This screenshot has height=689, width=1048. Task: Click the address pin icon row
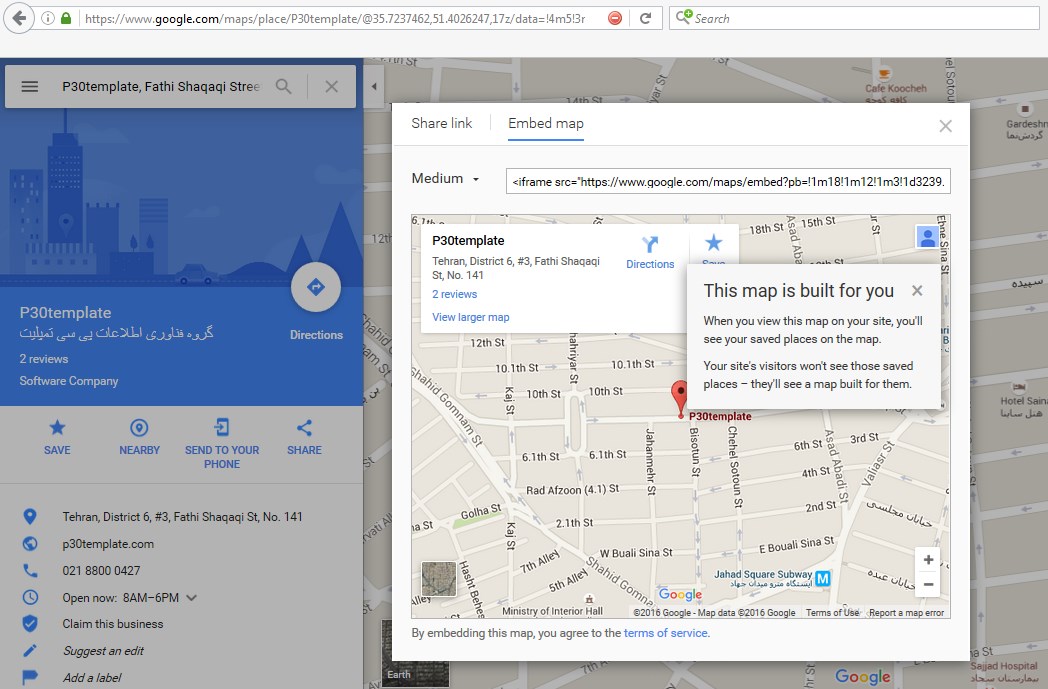30,517
